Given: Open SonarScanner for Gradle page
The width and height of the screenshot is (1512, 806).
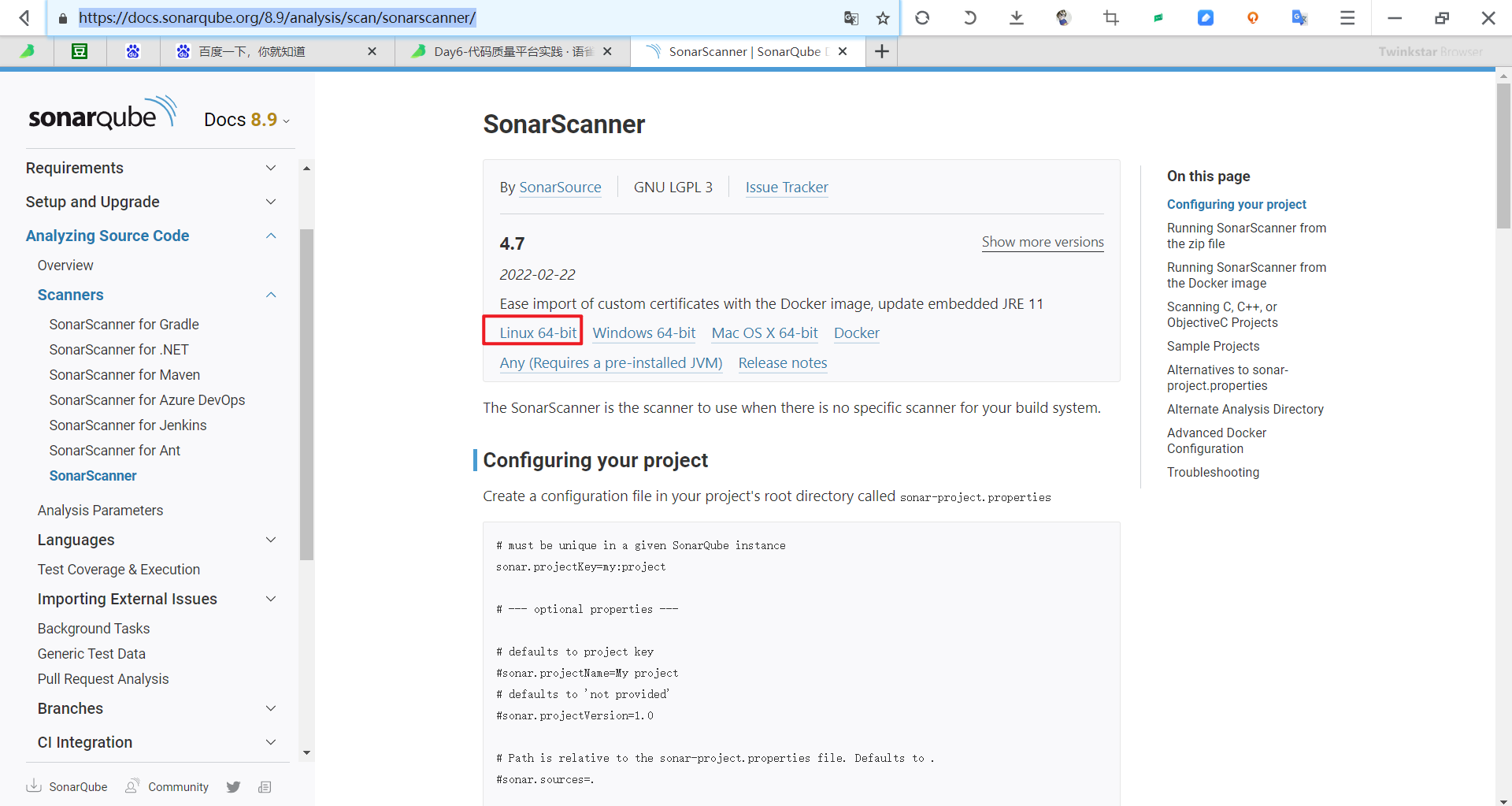Looking at the screenshot, I should pyautogui.click(x=124, y=325).
